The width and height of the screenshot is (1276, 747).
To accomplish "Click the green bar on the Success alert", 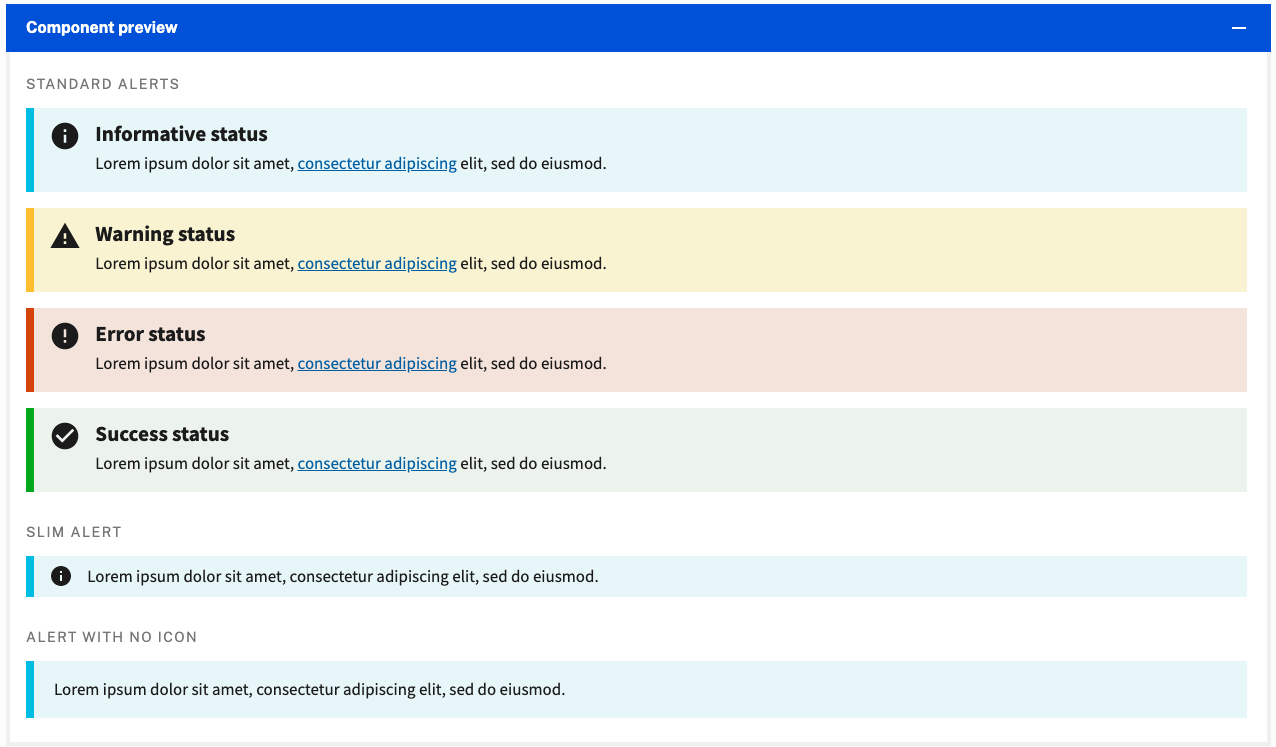I will pyautogui.click(x=29, y=450).
